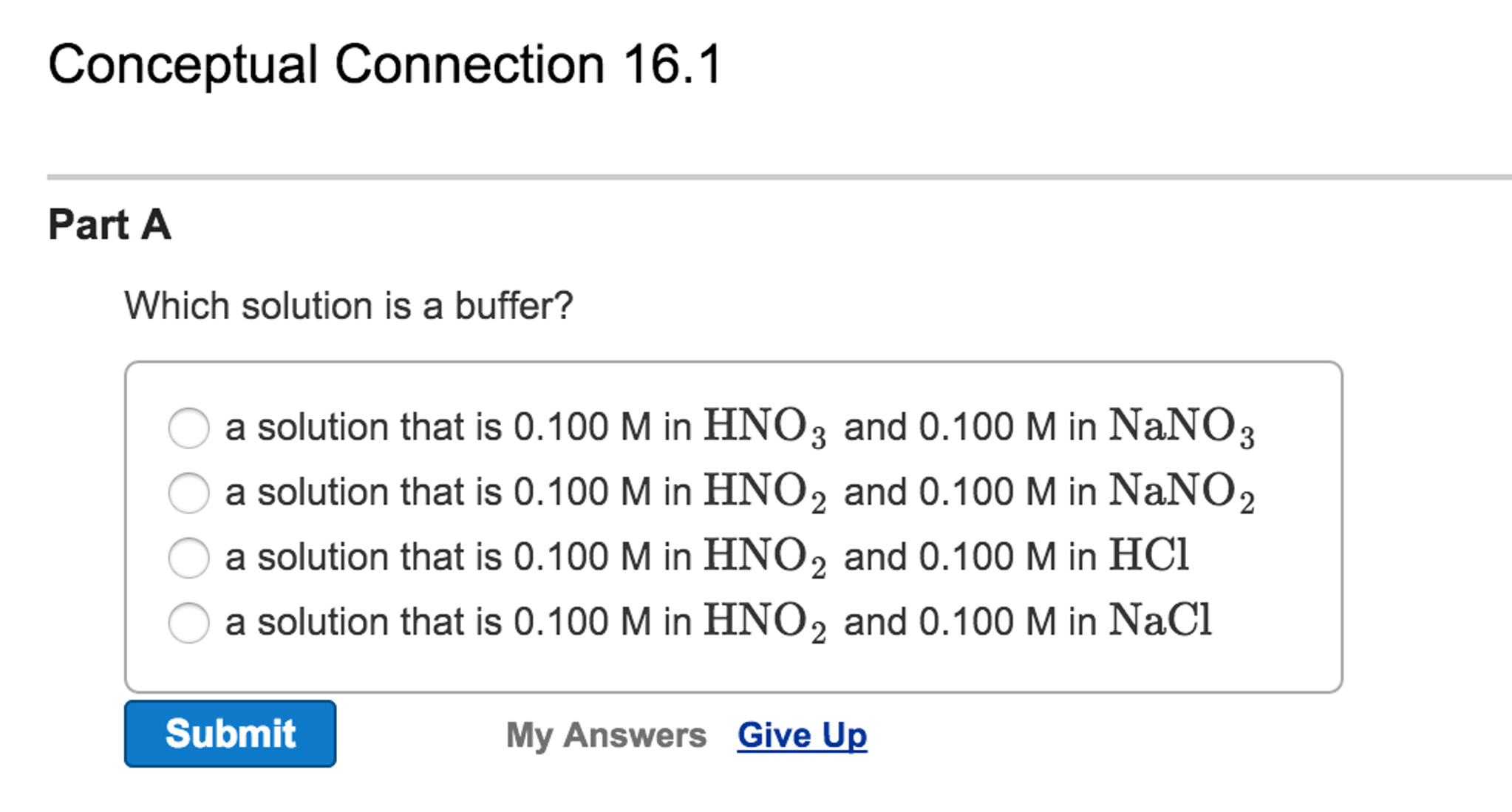1512x812 pixels.
Task: Click the HNO2 formula in the second option
Action: tap(764, 493)
